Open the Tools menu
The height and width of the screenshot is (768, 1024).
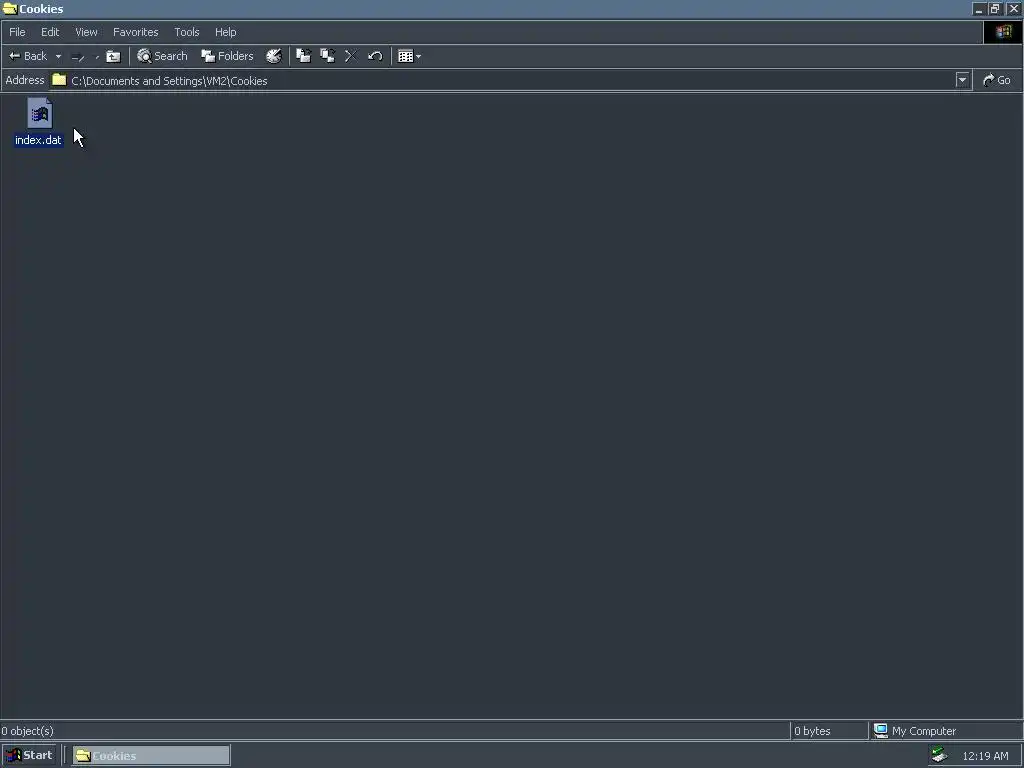[x=187, y=32]
